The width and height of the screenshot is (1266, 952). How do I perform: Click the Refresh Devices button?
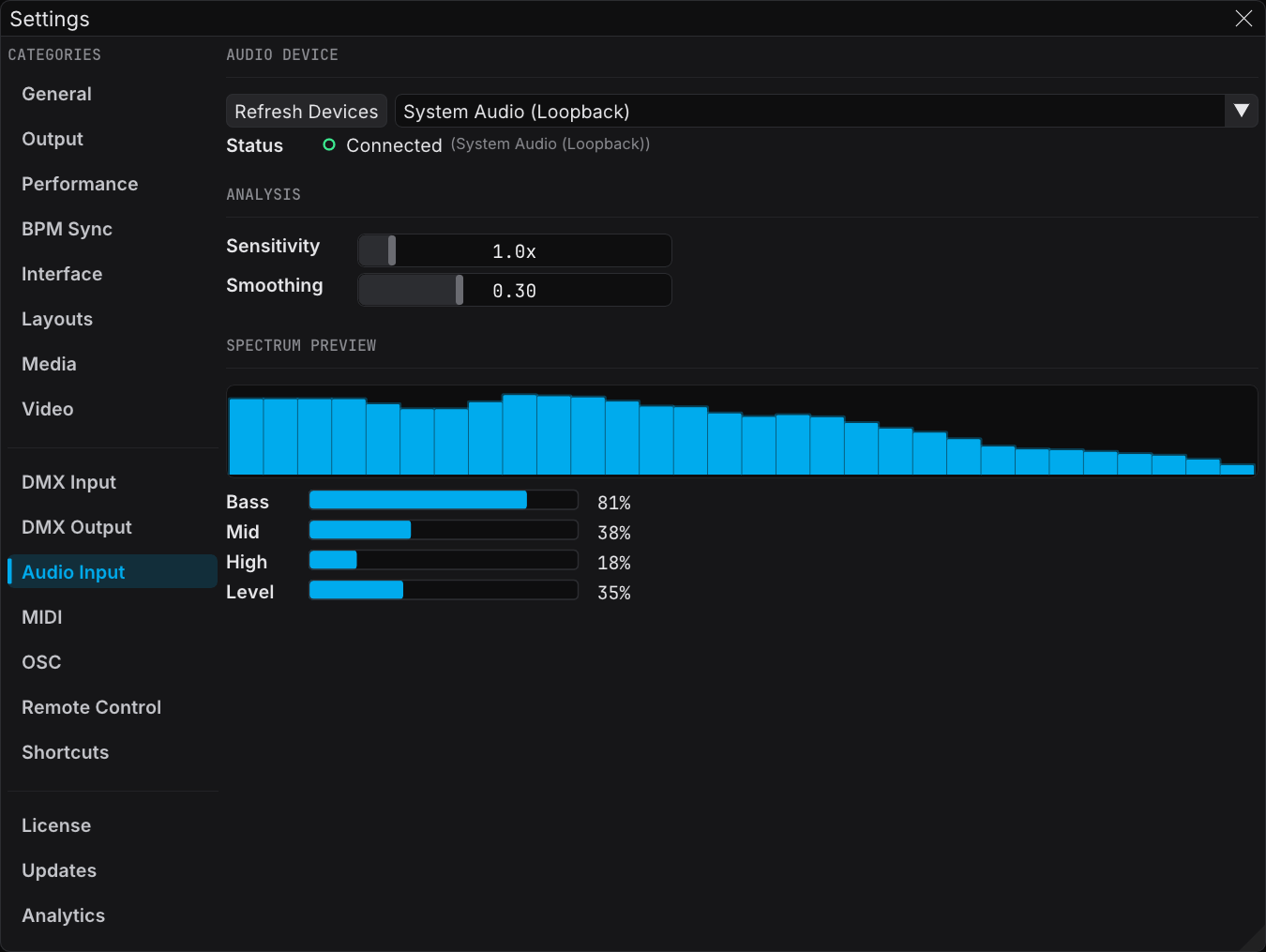307,112
